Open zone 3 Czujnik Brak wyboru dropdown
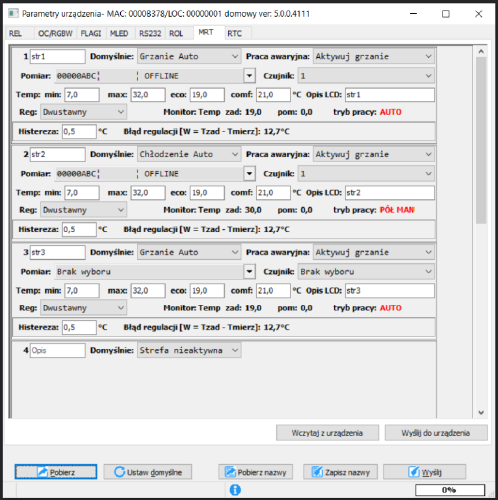Screen dimensions: 498x500 click(366, 272)
